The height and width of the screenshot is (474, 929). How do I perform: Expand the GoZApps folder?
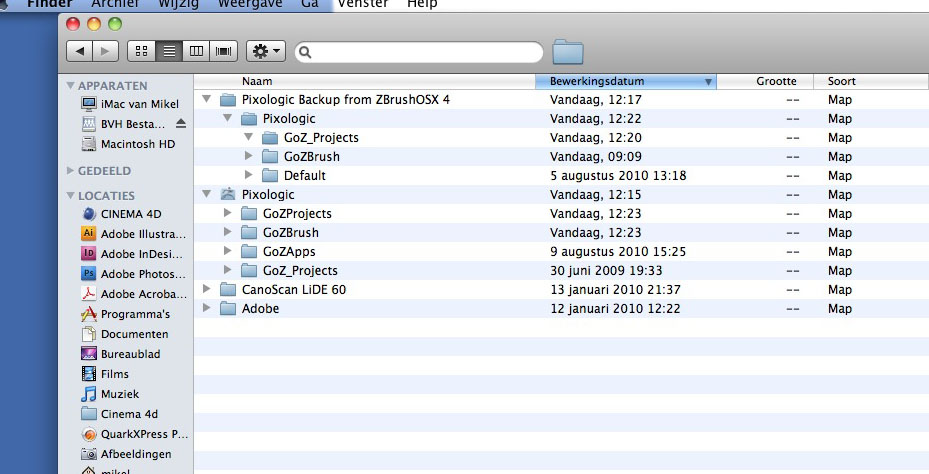pyautogui.click(x=228, y=251)
